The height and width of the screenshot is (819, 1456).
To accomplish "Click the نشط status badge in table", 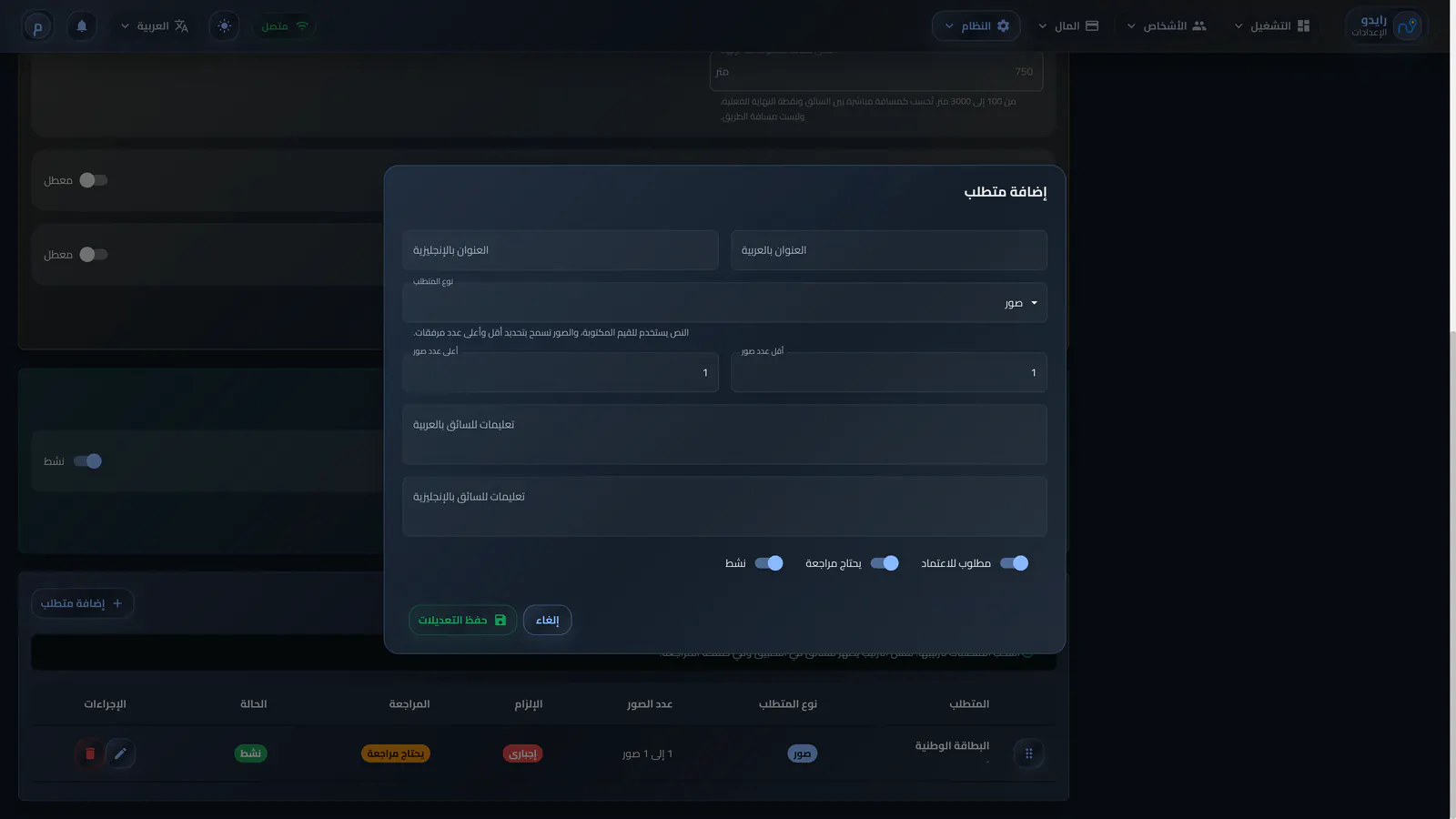I will coord(250,753).
